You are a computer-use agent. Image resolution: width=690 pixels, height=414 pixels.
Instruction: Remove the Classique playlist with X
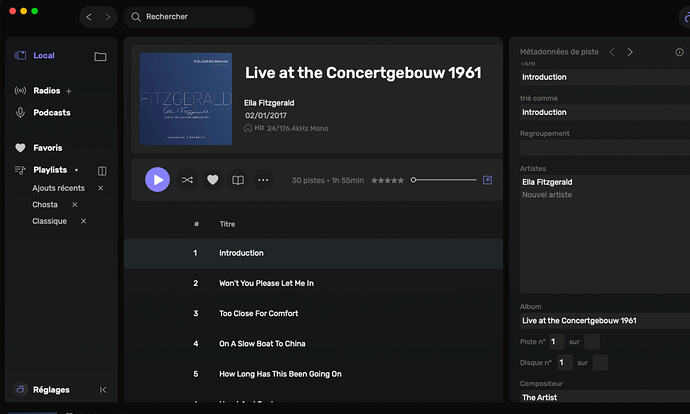coord(84,221)
